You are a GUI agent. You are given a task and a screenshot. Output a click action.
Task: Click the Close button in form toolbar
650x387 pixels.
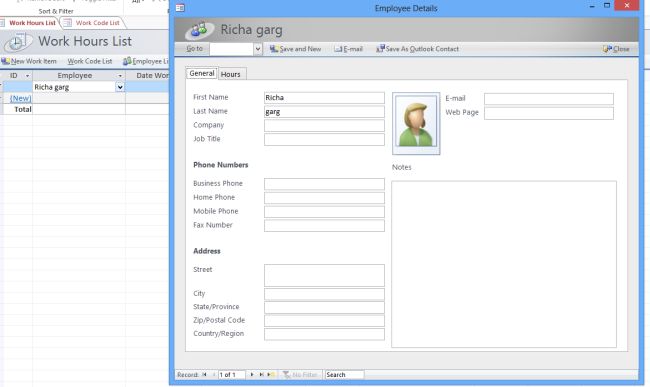(616, 49)
